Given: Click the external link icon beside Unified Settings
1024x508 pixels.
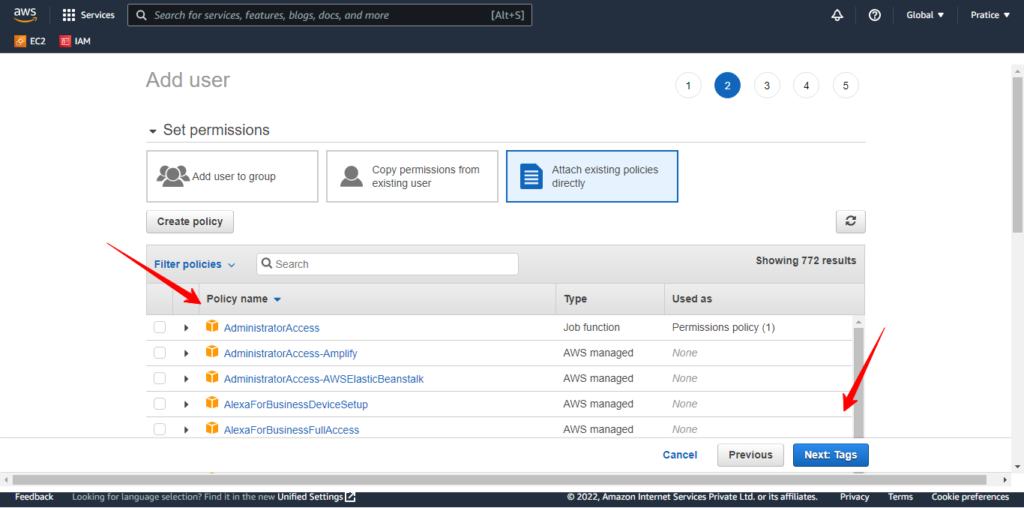Looking at the screenshot, I should click(x=351, y=497).
